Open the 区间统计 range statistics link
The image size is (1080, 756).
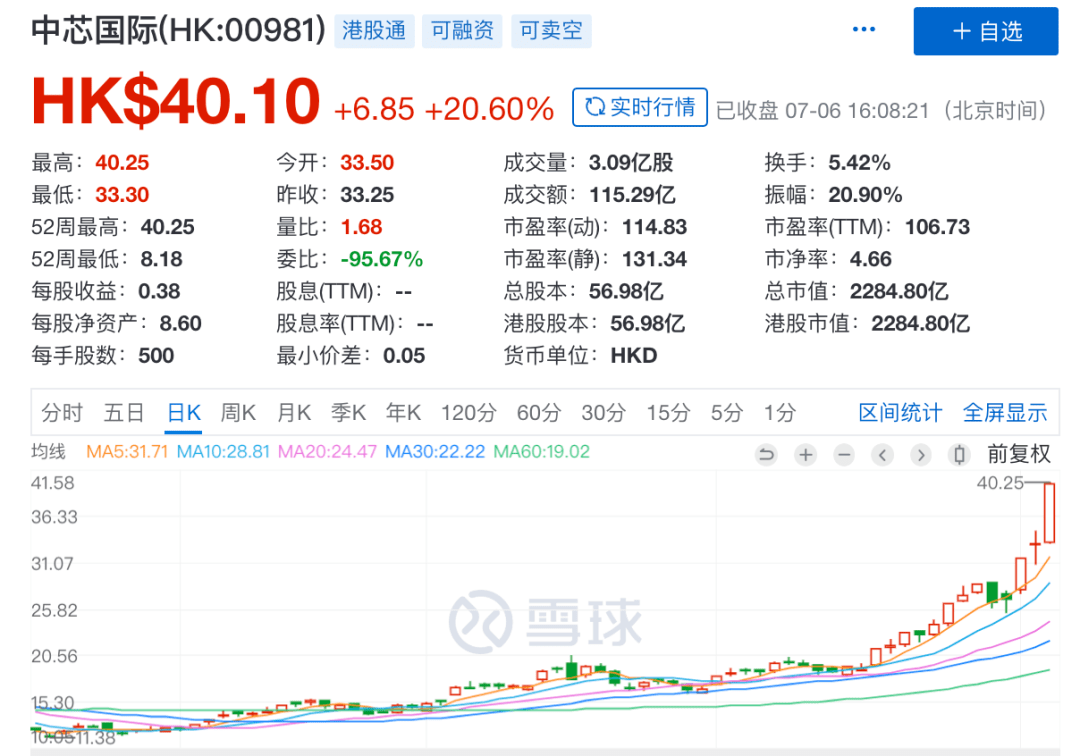(900, 412)
